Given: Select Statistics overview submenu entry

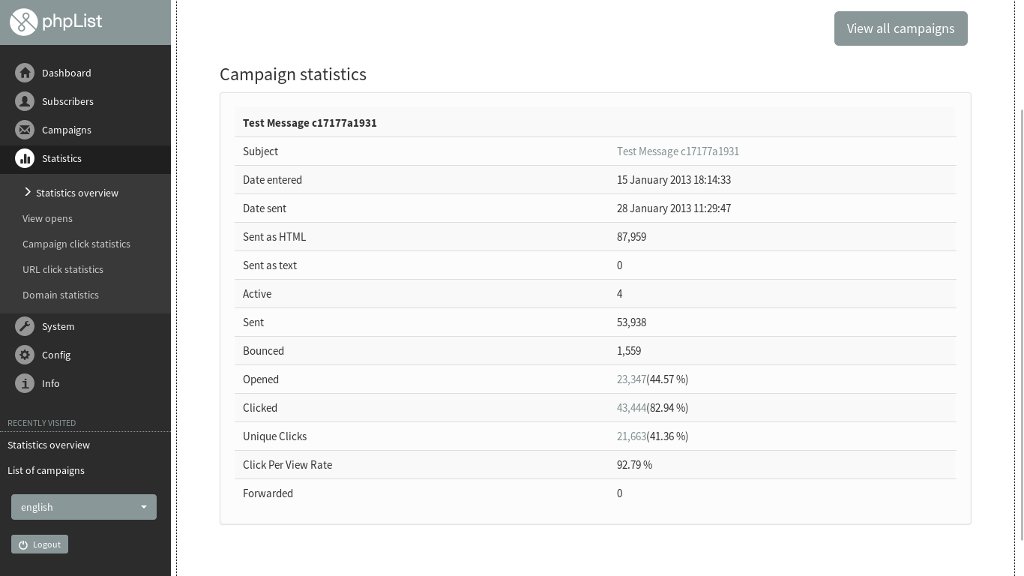Looking at the screenshot, I should 77,193.
